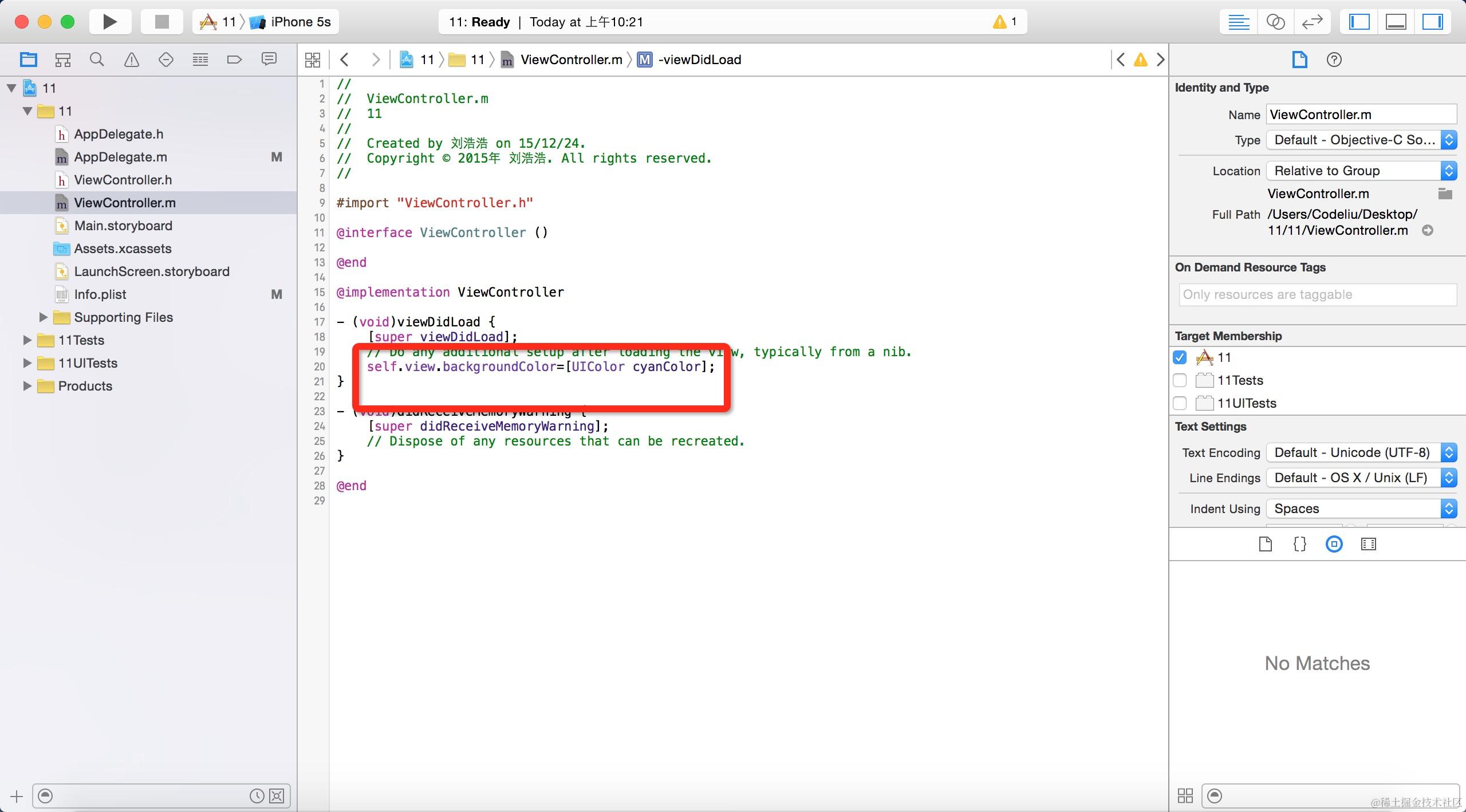Click the Name field showing ViewController.m
The width and height of the screenshot is (1466, 812).
[x=1361, y=115]
